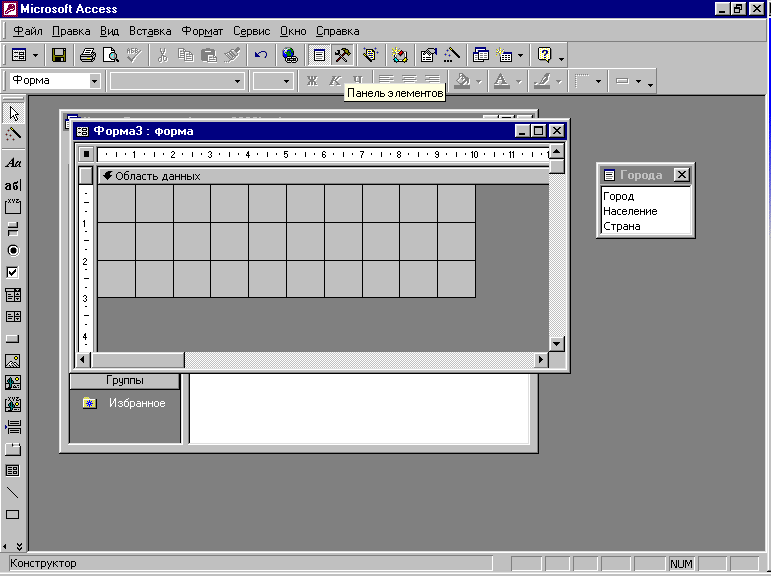The image size is (771, 576).
Task: Click the Cut scissors icon
Action: click(162, 55)
